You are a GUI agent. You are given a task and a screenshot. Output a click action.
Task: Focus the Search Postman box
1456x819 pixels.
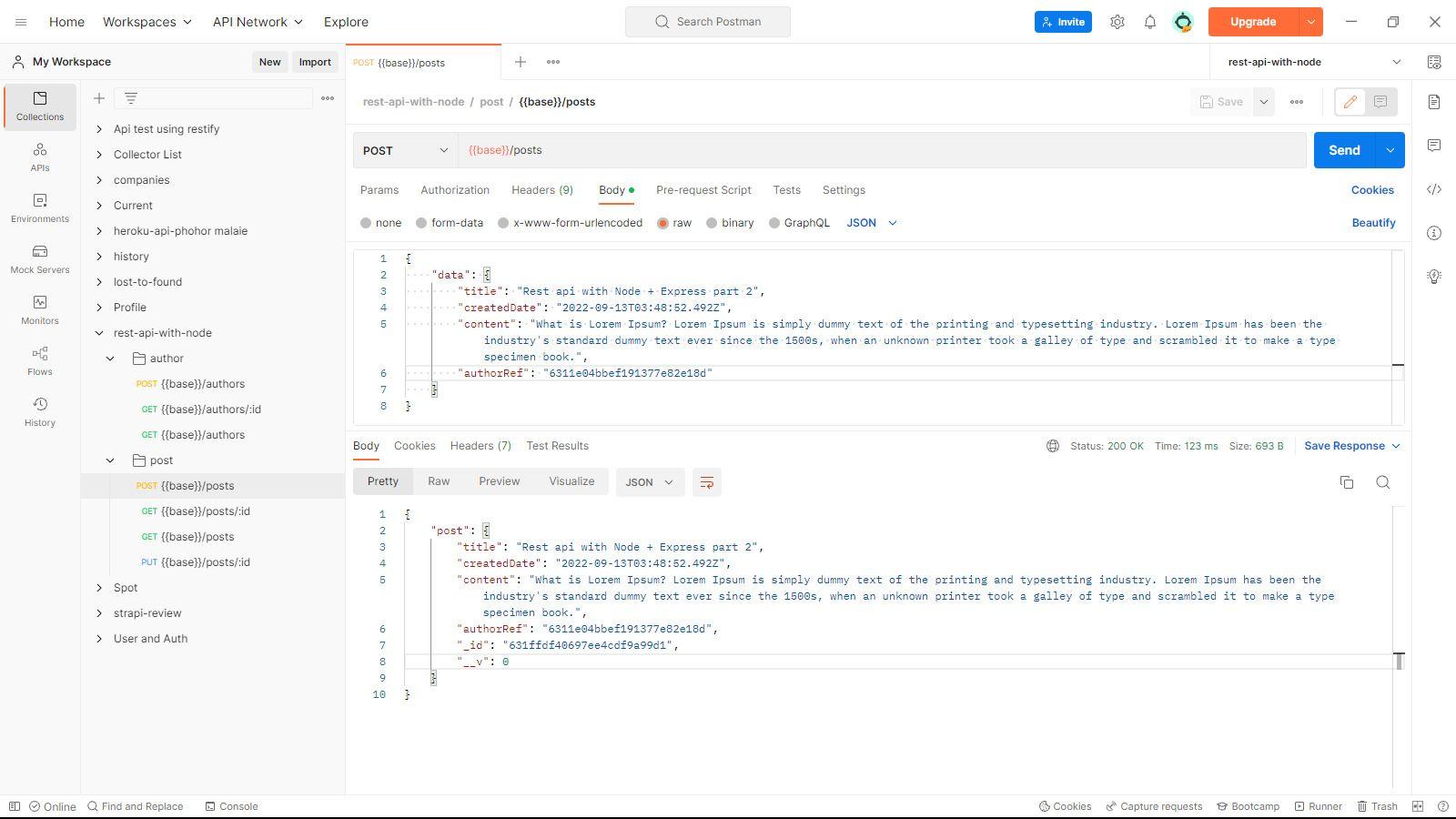pos(708,22)
